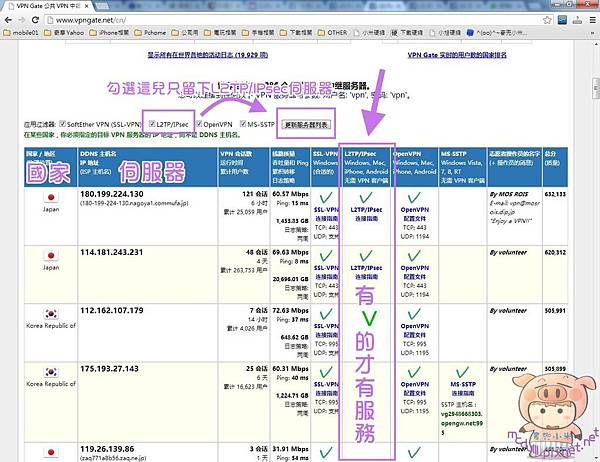Toggle the MS-SSTP filter checkbox
Screen dimensions: 600x462
243,124
